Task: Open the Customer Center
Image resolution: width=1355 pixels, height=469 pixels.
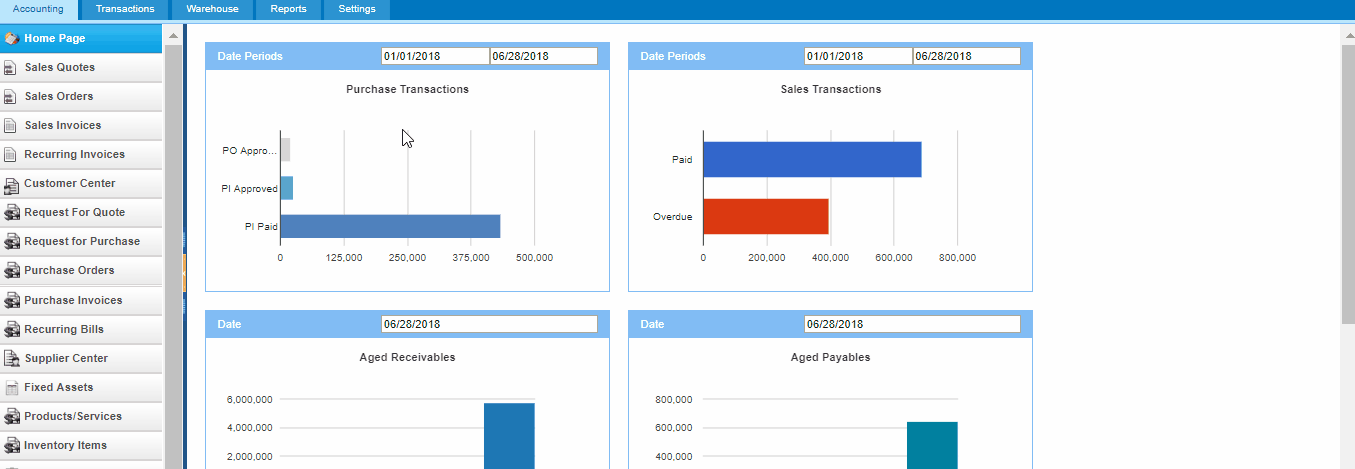Action: pyautogui.click(x=81, y=183)
